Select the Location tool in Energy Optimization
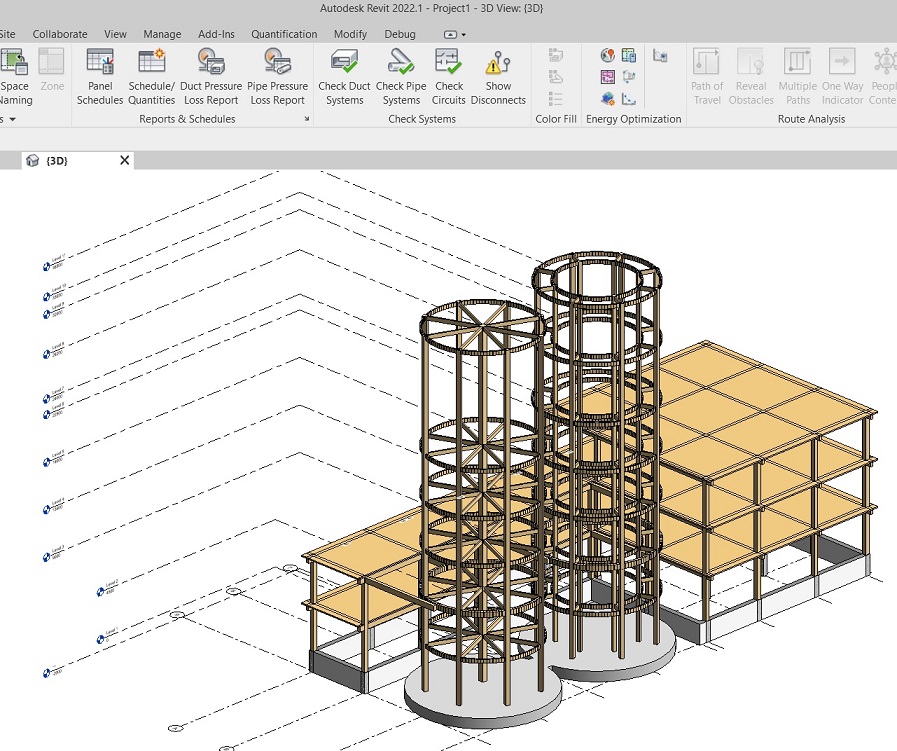This screenshot has height=751, width=897. (608, 56)
